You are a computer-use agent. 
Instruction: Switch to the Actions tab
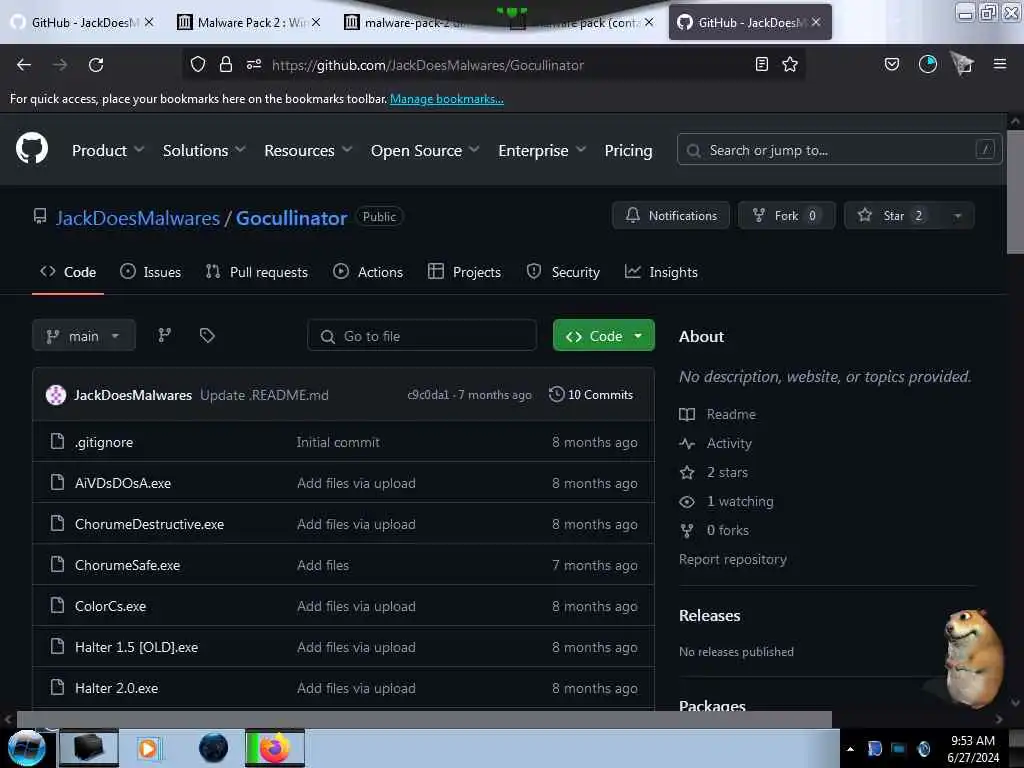click(x=368, y=272)
